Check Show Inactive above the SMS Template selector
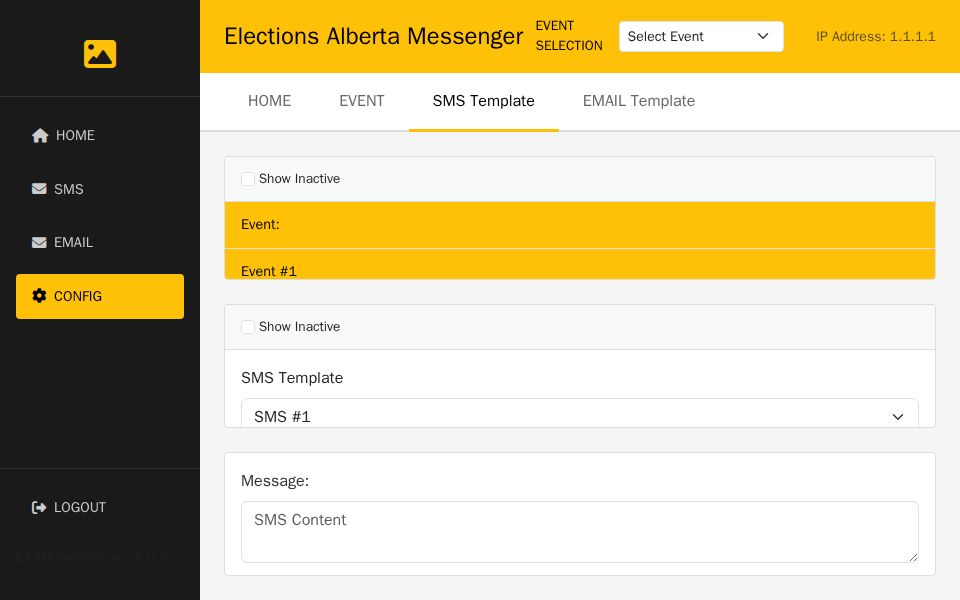960x600 pixels. [248, 327]
